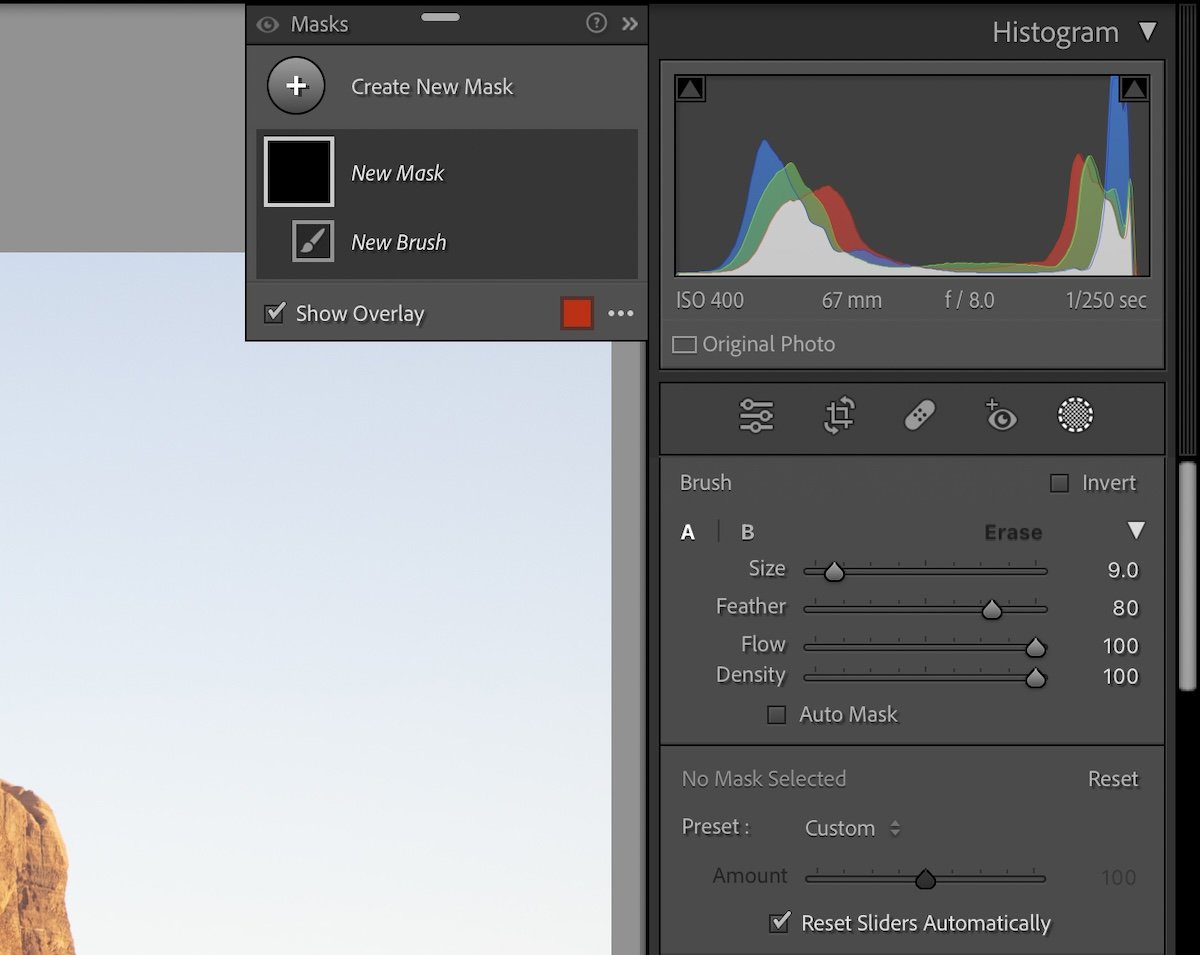
Task: Click Reset in the mask settings panel
Action: (x=1113, y=779)
